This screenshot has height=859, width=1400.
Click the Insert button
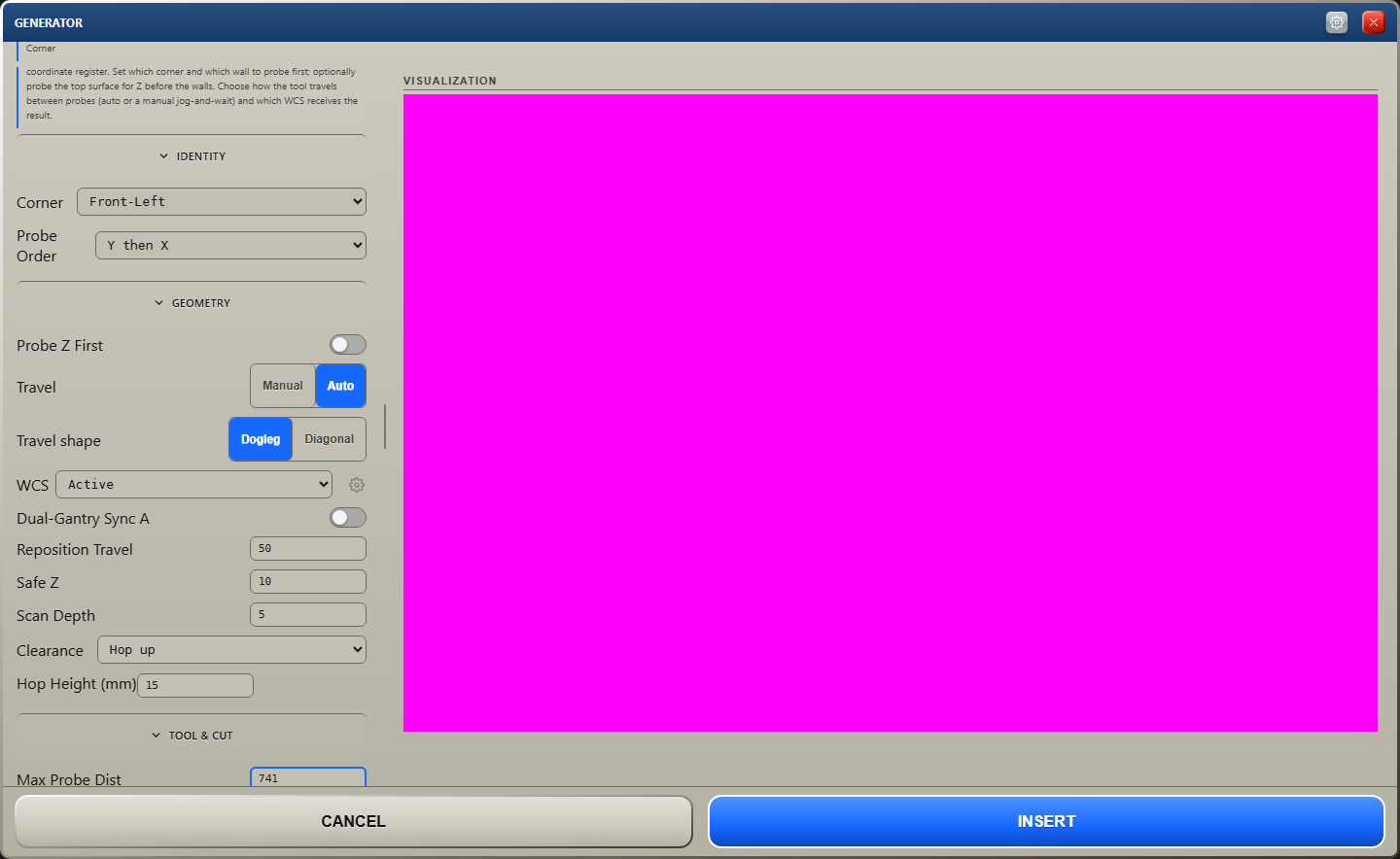click(x=1046, y=822)
